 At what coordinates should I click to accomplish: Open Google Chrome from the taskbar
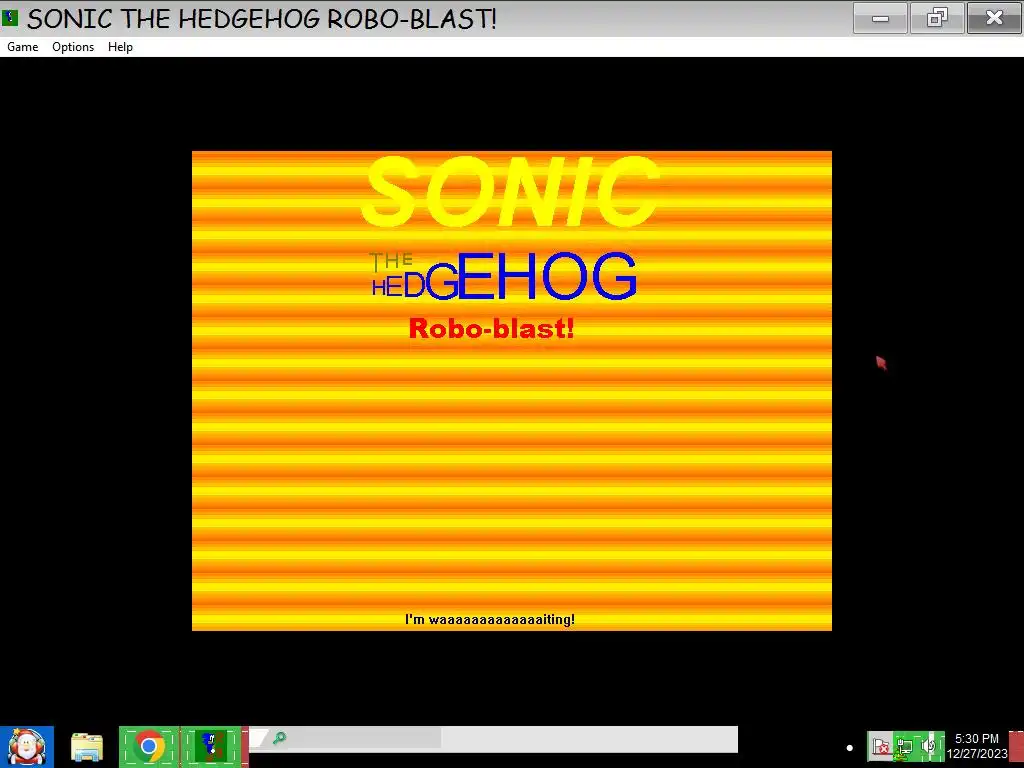[149, 747]
